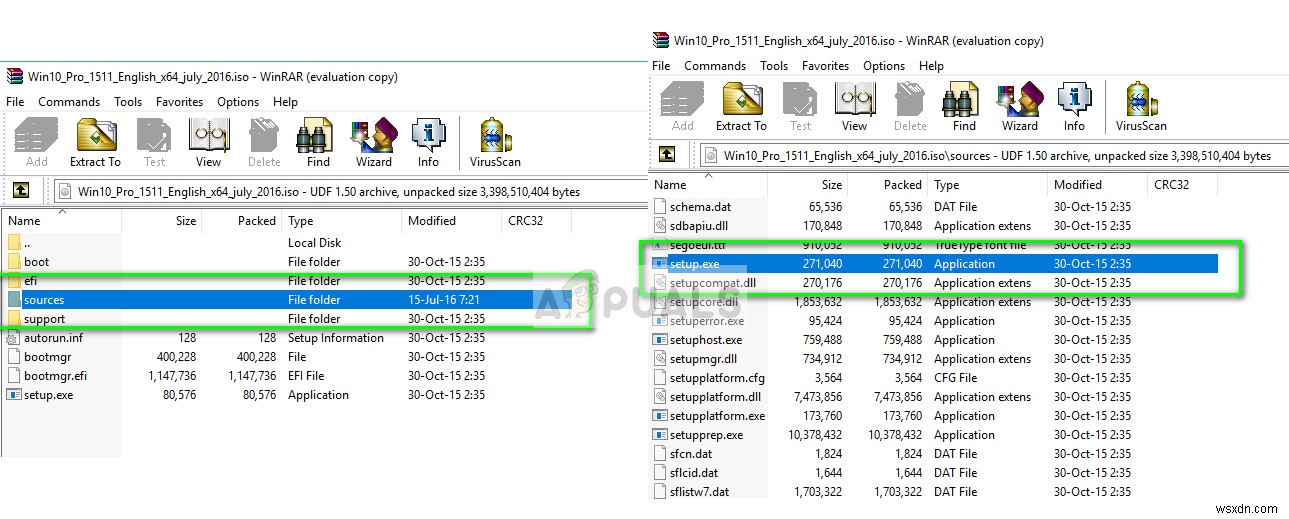Run VirusScan in right WinRAR window
Screen dimensions: 1289x519
1141,106
